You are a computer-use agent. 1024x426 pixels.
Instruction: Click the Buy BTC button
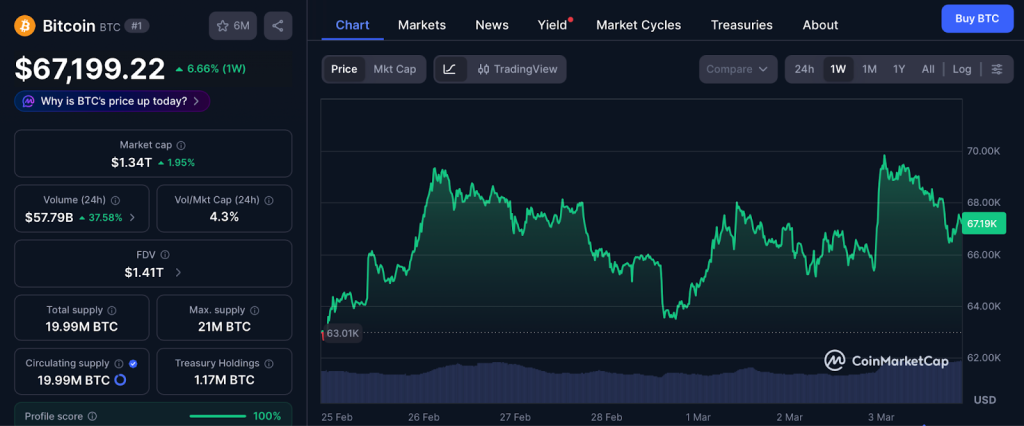977,18
